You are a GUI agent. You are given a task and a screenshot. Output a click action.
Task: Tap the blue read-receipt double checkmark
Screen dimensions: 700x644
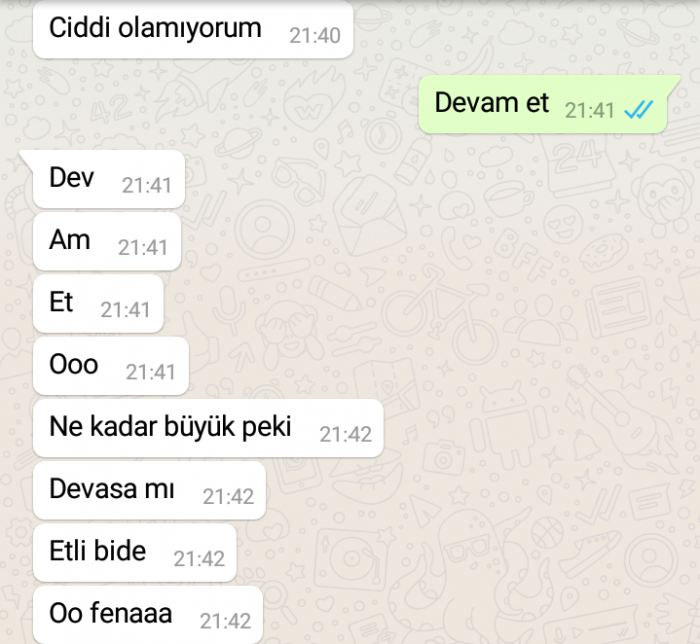click(x=639, y=110)
